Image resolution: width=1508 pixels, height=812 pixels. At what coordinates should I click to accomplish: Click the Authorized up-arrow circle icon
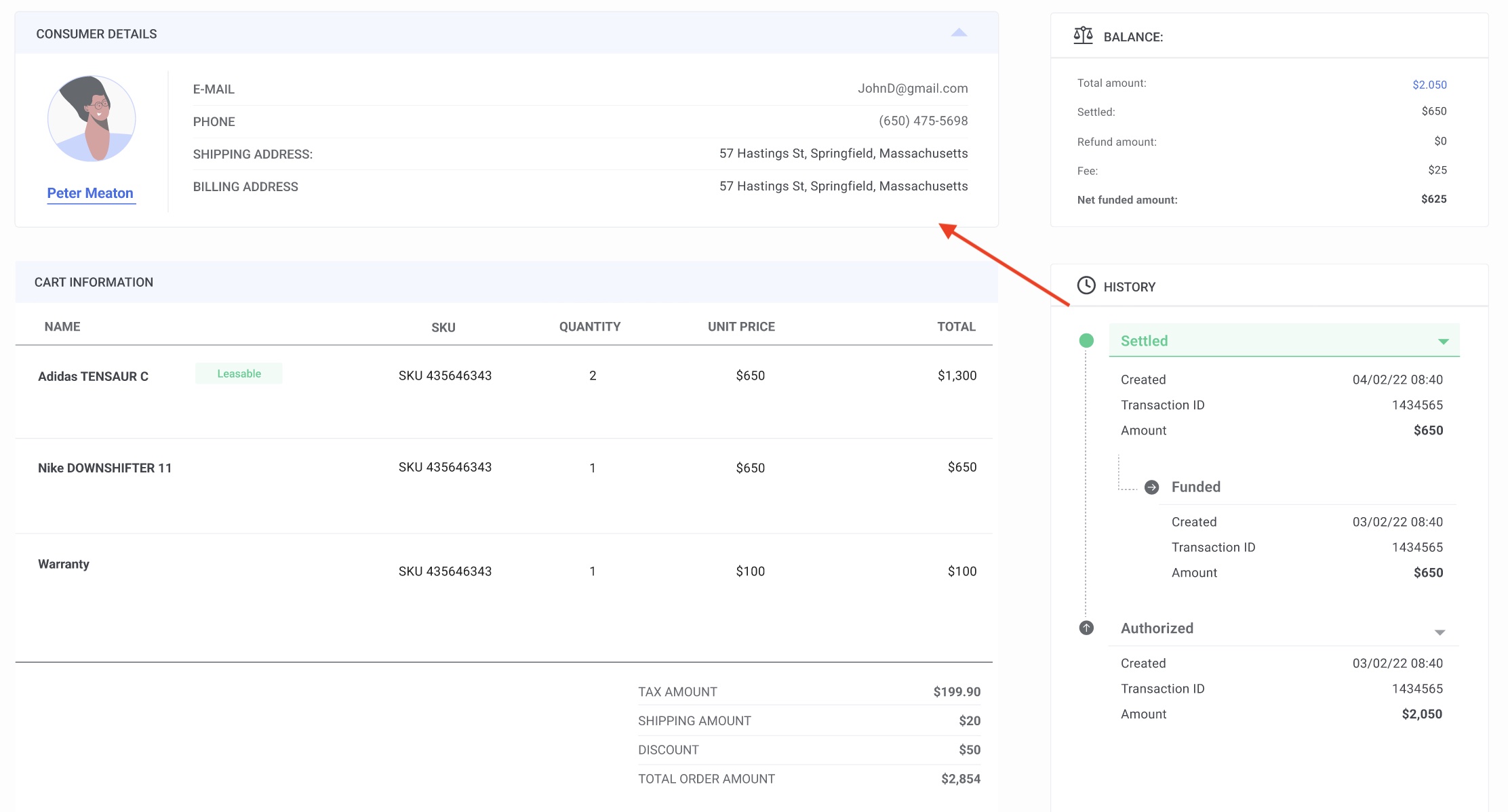coord(1086,628)
